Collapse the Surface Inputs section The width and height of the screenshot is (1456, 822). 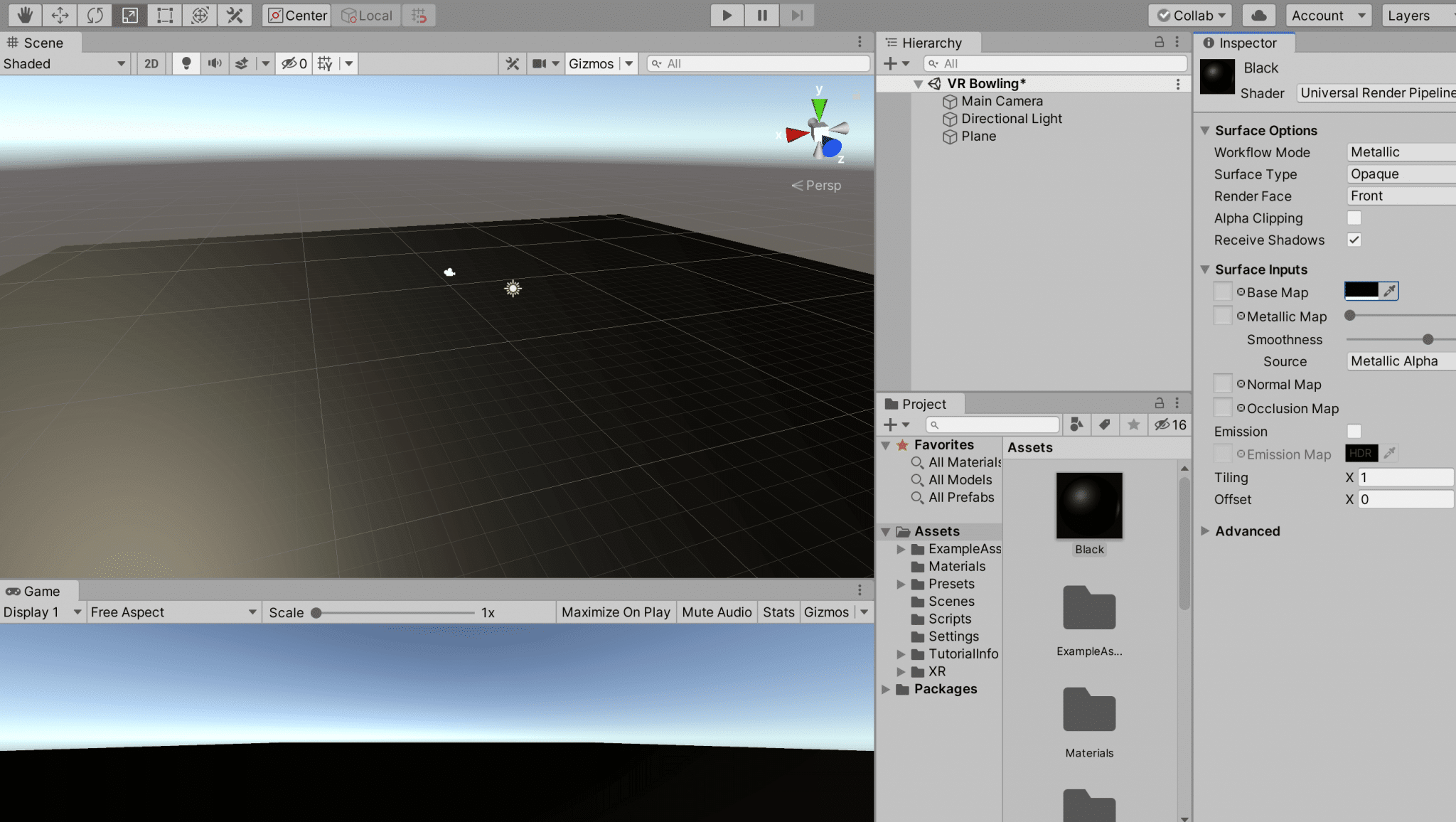tap(1204, 269)
